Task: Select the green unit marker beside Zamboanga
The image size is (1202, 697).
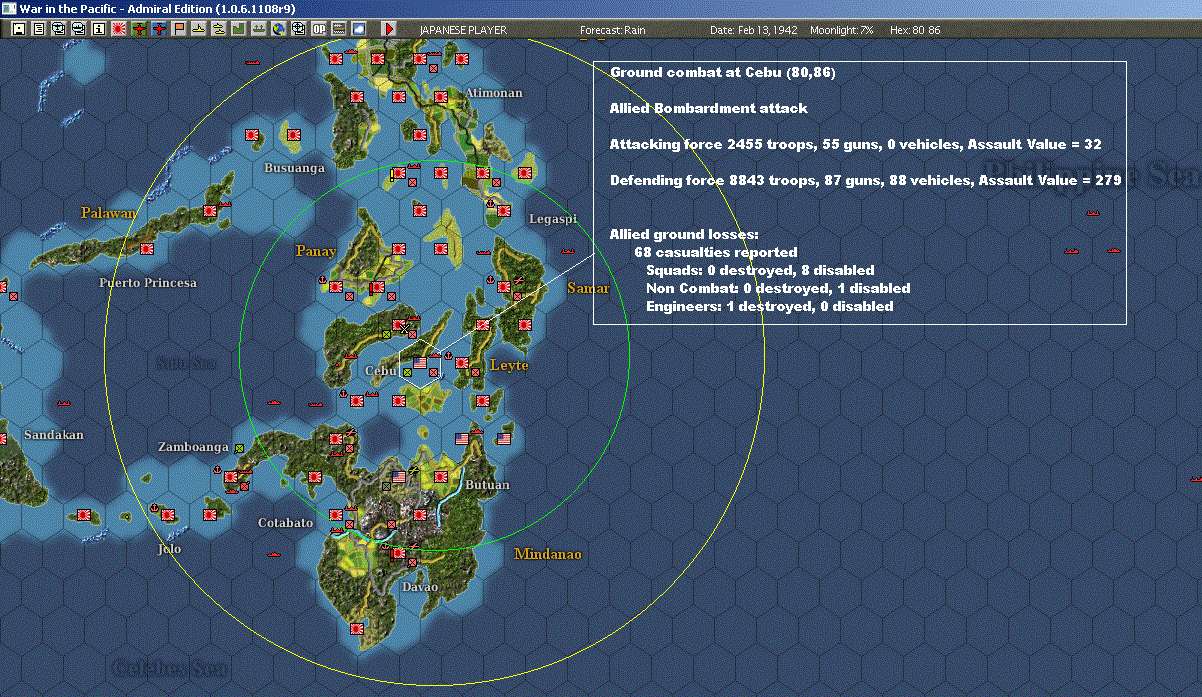Action: pos(240,448)
